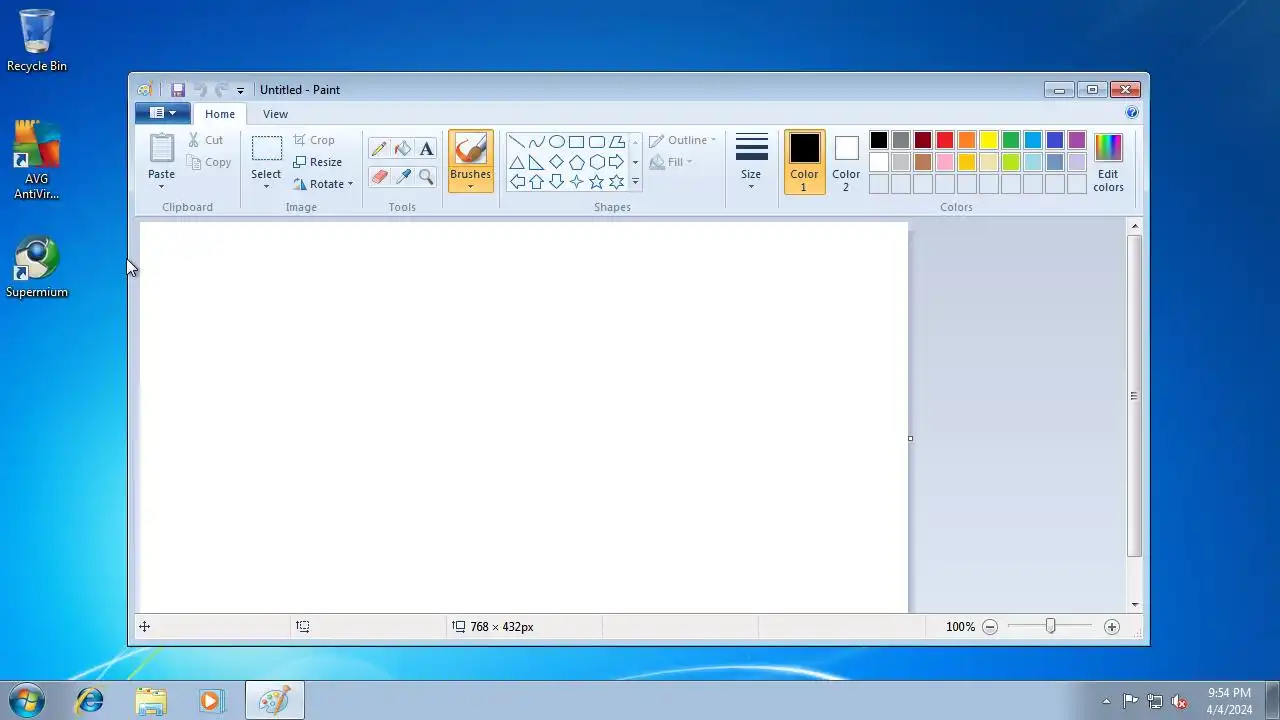1280x720 pixels.
Task: Choose the Diamond shape
Action: (557, 162)
